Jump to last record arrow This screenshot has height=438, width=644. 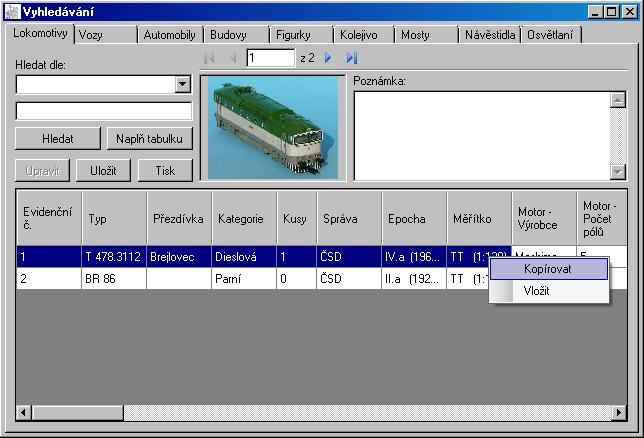click(x=352, y=59)
